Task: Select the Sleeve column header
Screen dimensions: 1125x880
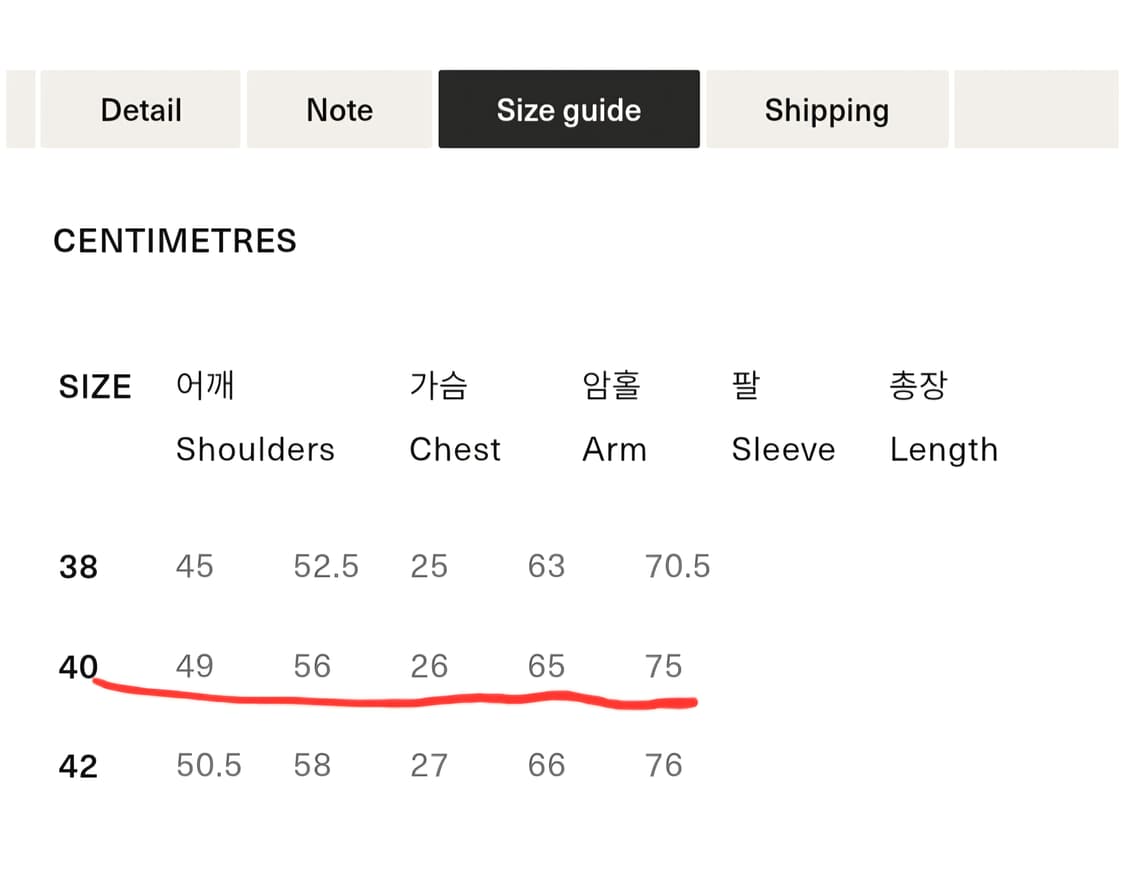Action: click(x=783, y=449)
